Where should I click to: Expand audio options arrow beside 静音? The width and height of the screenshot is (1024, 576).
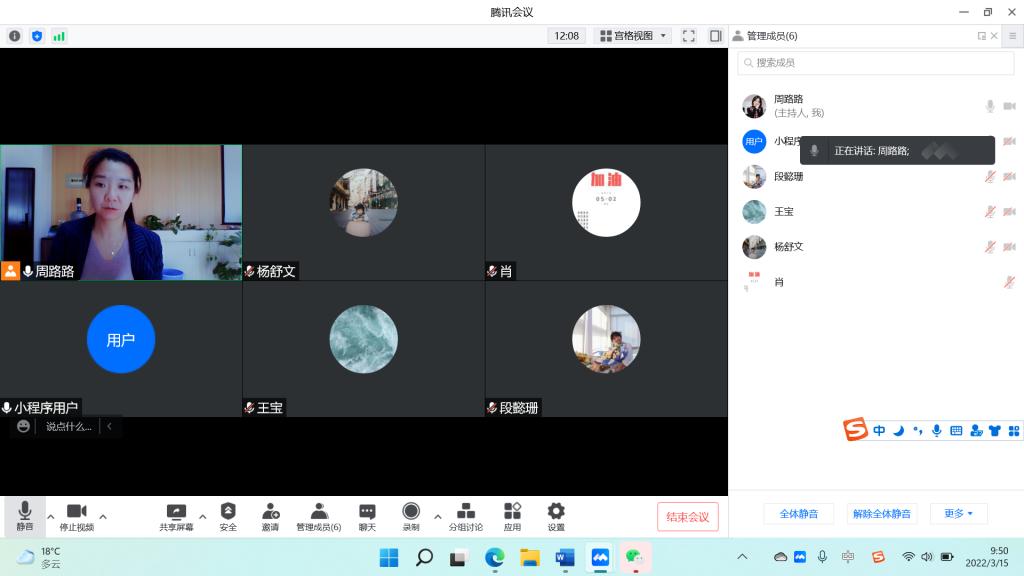pos(51,517)
